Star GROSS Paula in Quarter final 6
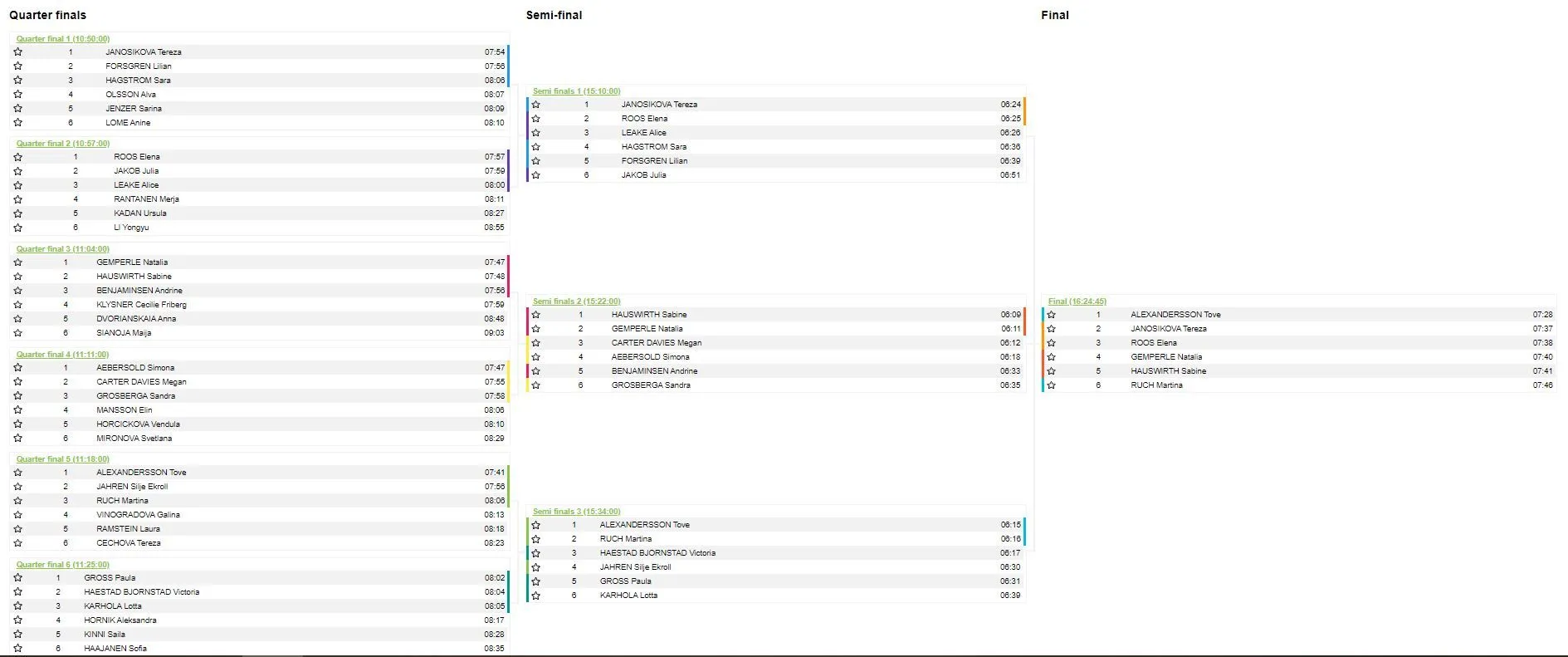Image resolution: width=1568 pixels, height=657 pixels. pyautogui.click(x=18, y=578)
